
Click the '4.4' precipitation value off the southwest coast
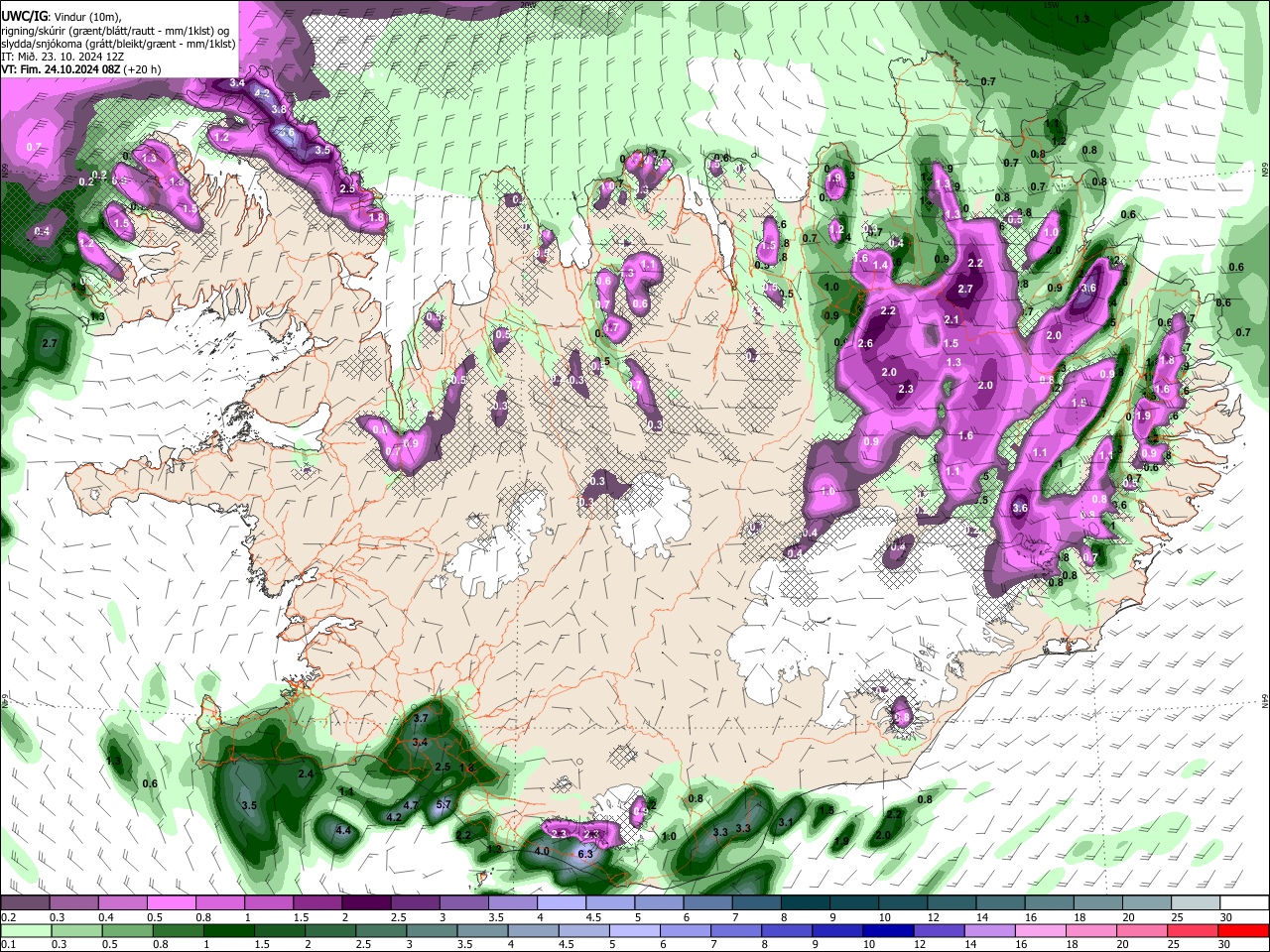343,830
